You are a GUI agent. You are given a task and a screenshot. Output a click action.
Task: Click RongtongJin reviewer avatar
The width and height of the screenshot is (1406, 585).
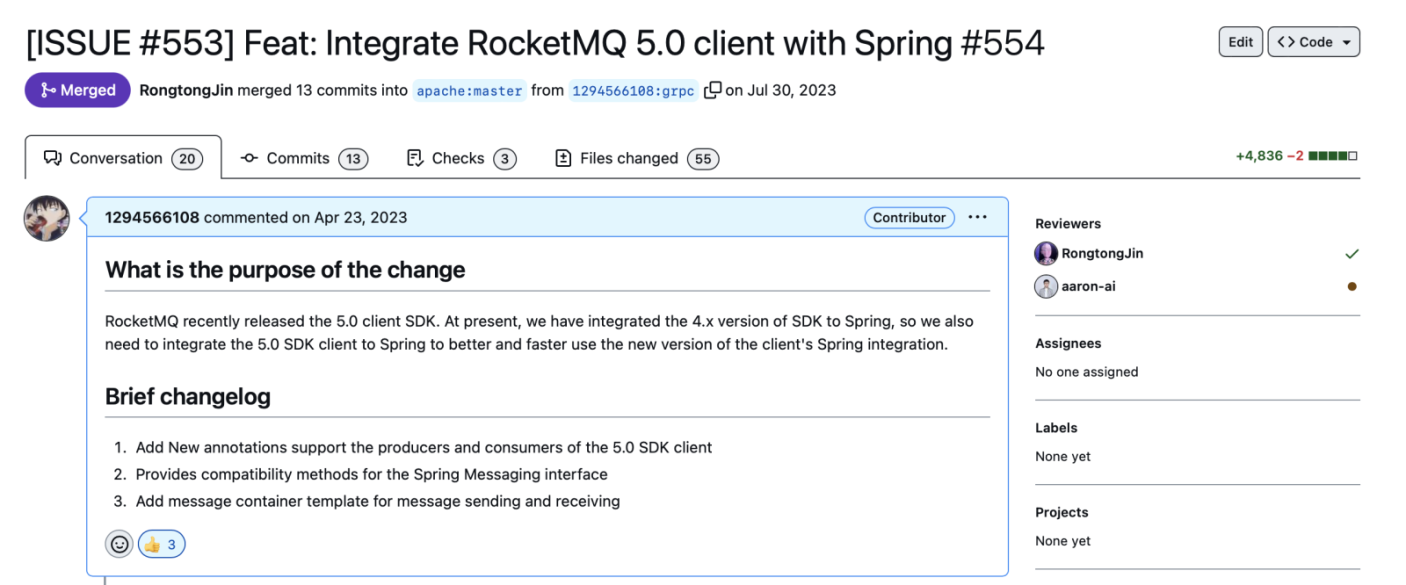(1046, 254)
